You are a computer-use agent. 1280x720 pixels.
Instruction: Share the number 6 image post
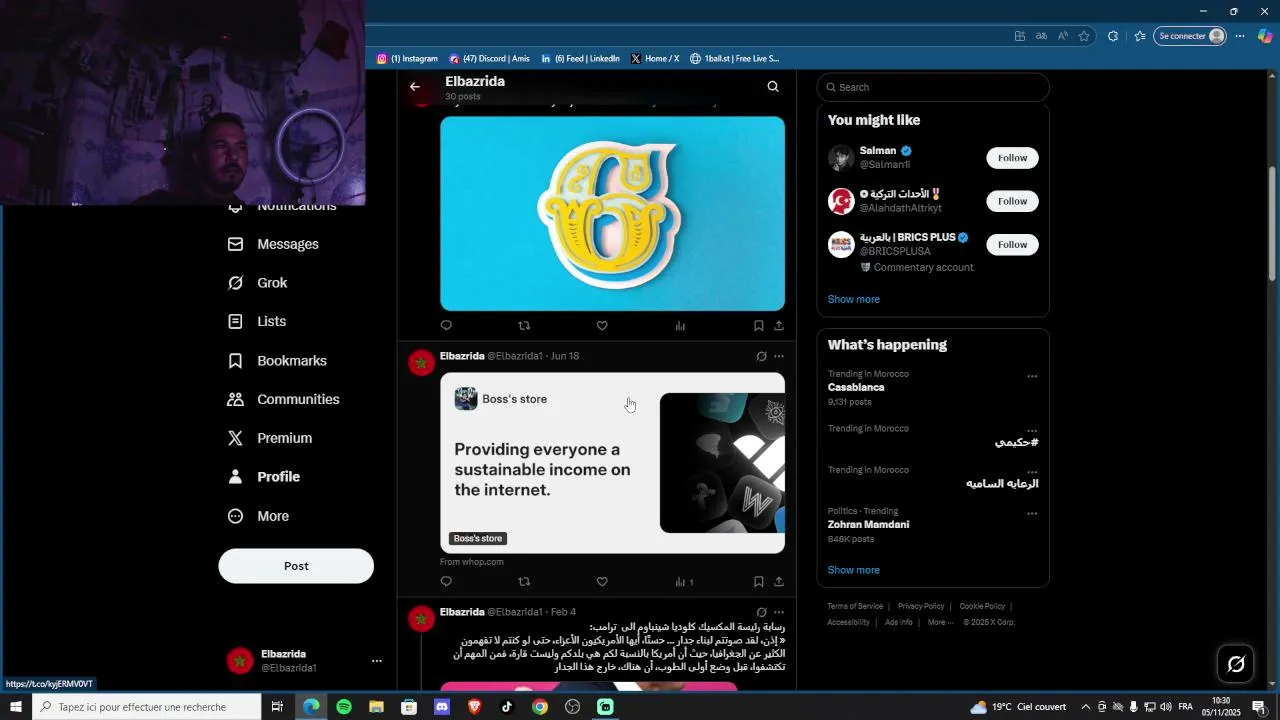[x=779, y=326]
